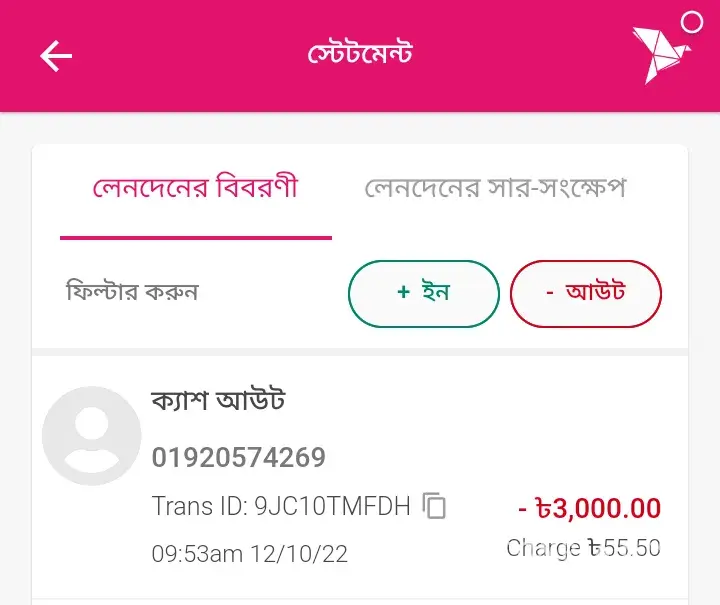Toggle the red - আউট filter
The image size is (720, 605).
585,293
